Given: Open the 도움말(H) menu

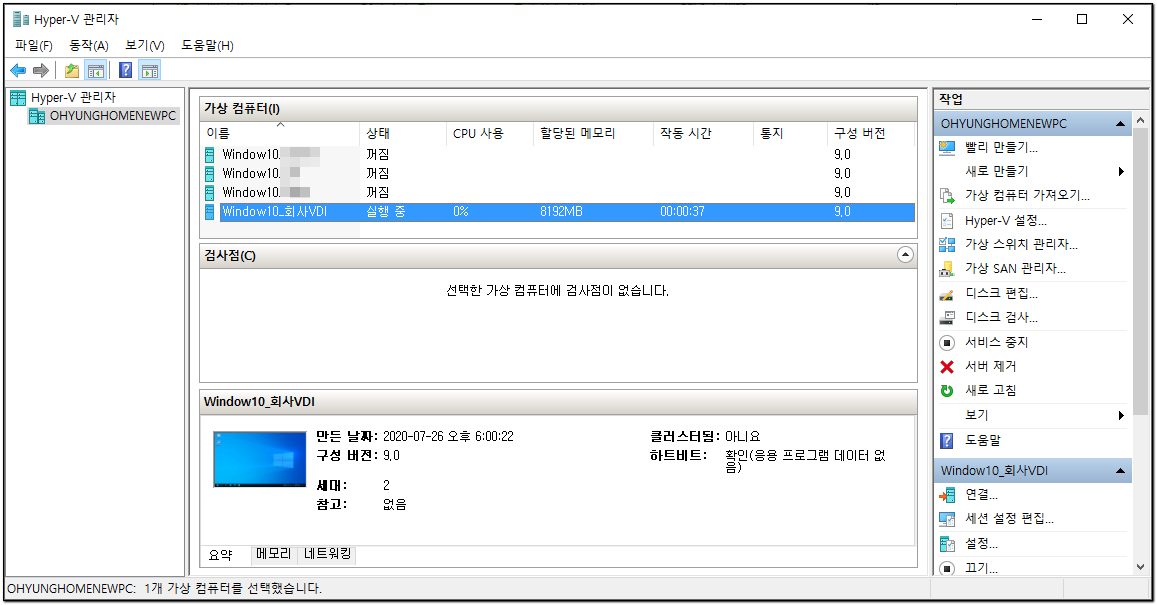Looking at the screenshot, I should coord(207,46).
